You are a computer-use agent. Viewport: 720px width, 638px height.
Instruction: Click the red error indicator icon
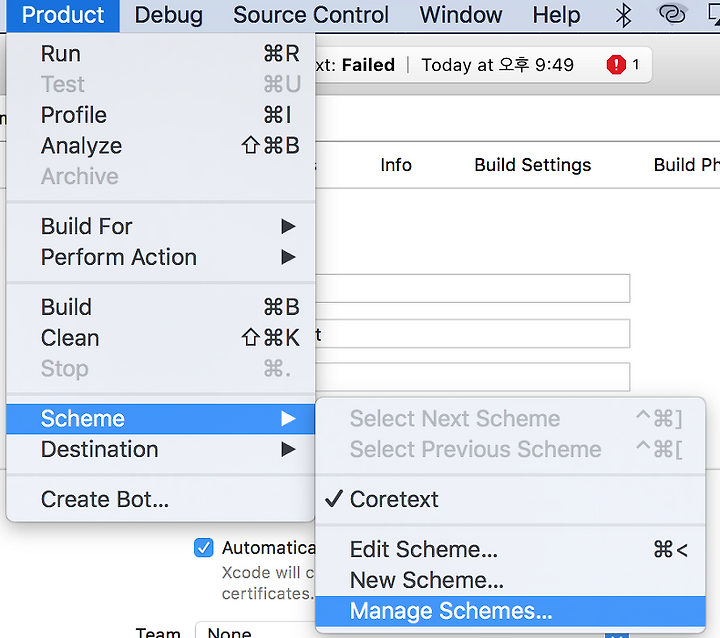(616, 64)
